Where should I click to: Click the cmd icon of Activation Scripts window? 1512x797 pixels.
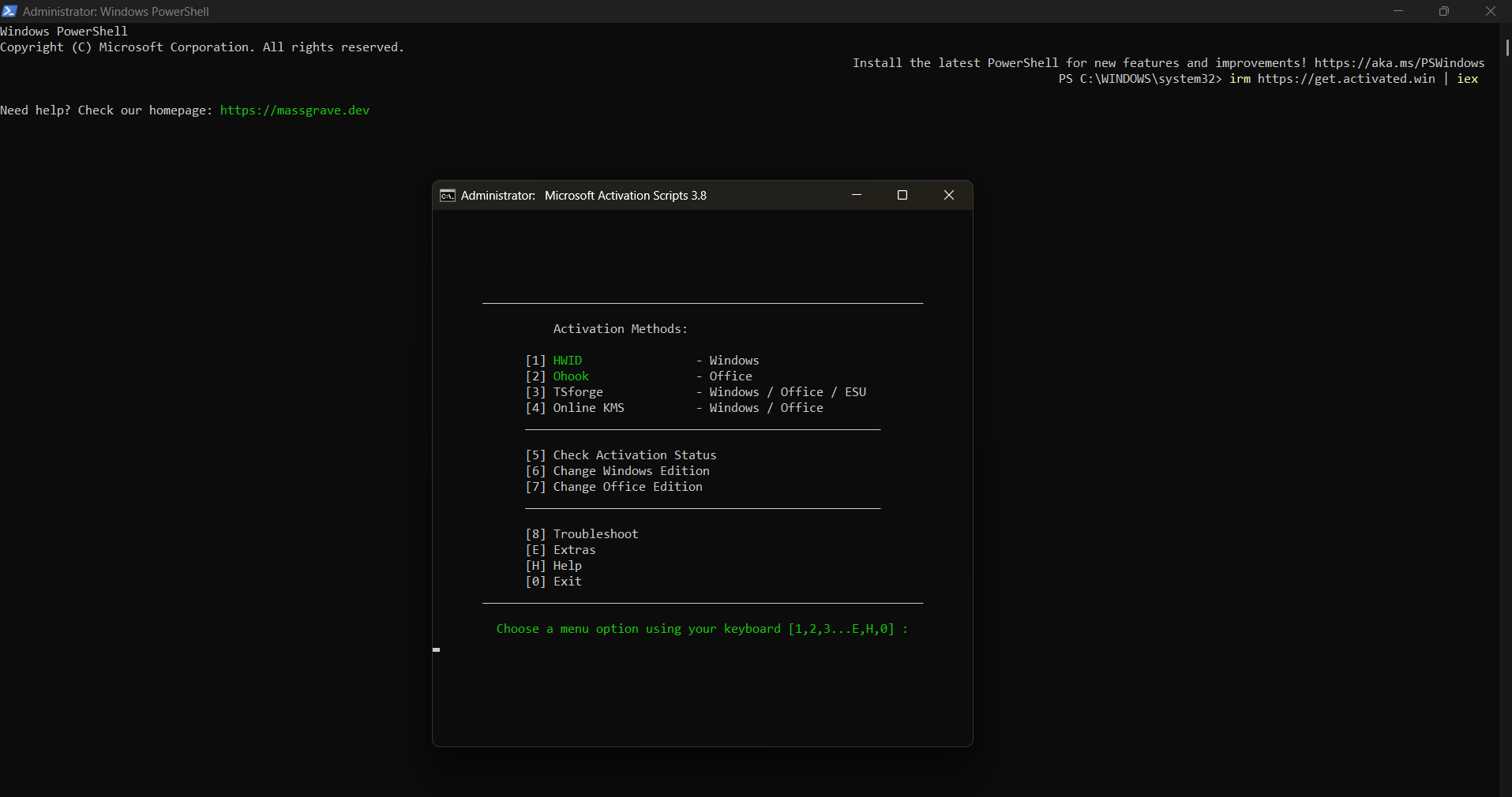pyautogui.click(x=447, y=196)
